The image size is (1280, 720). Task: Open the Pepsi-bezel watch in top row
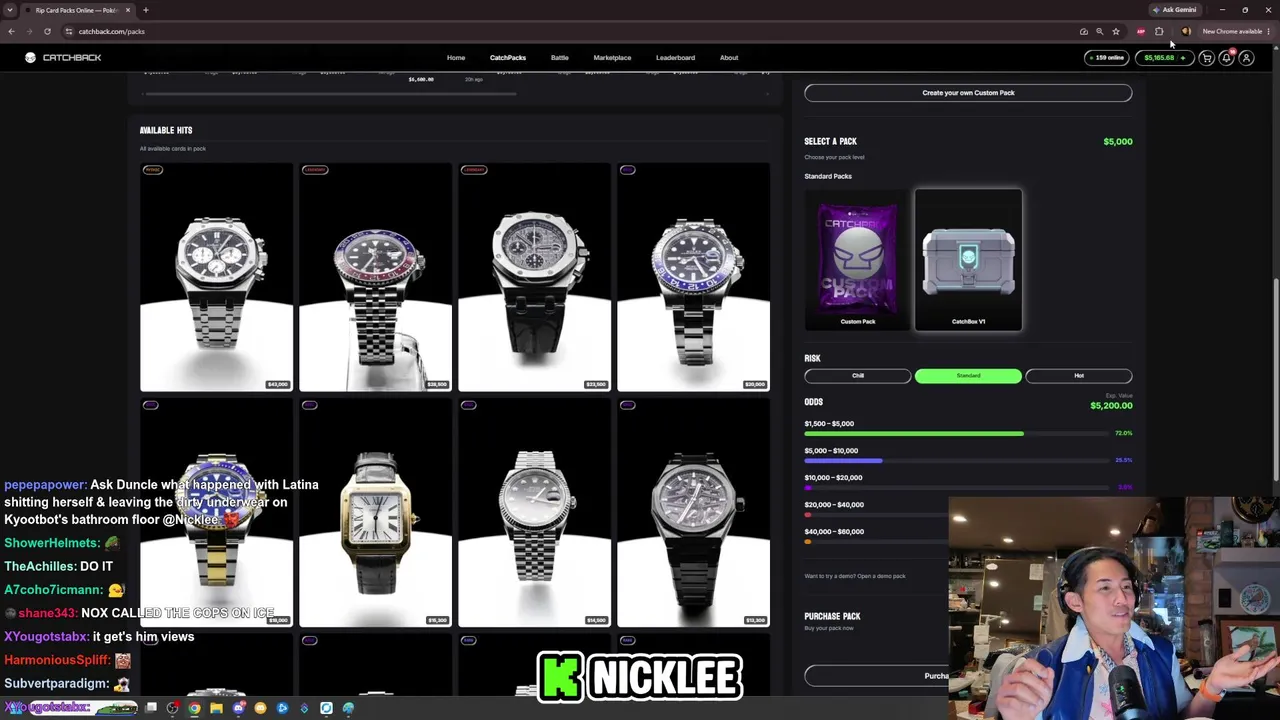coord(375,277)
